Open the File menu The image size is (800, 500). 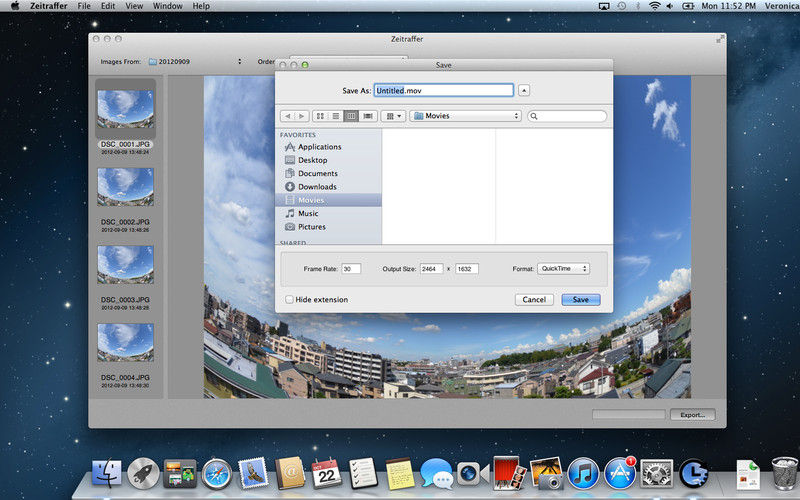(x=84, y=6)
